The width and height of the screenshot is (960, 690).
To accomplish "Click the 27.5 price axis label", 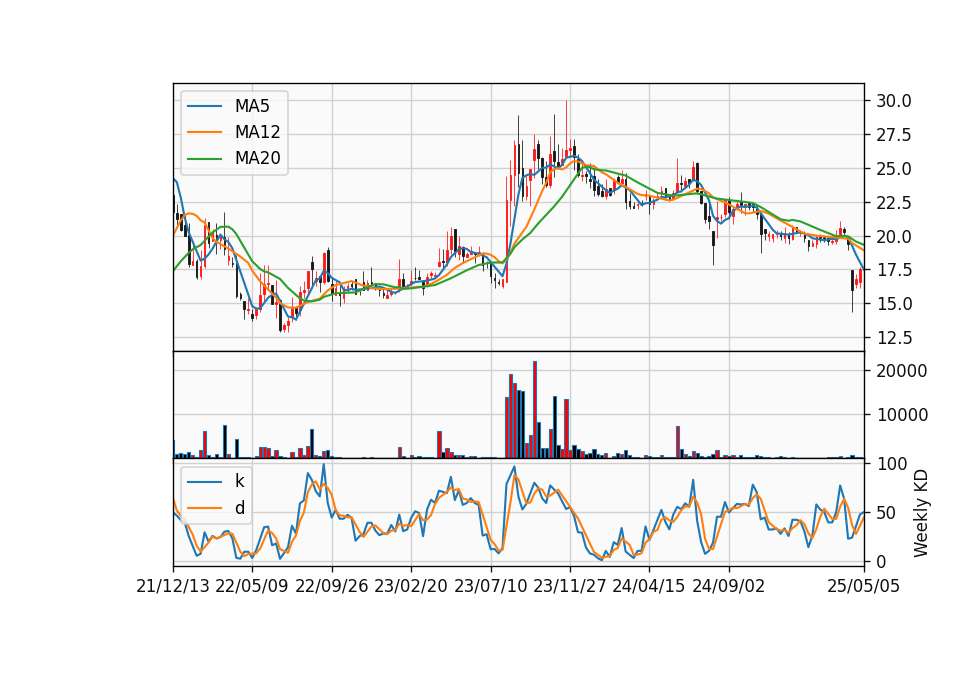I will click(893, 135).
